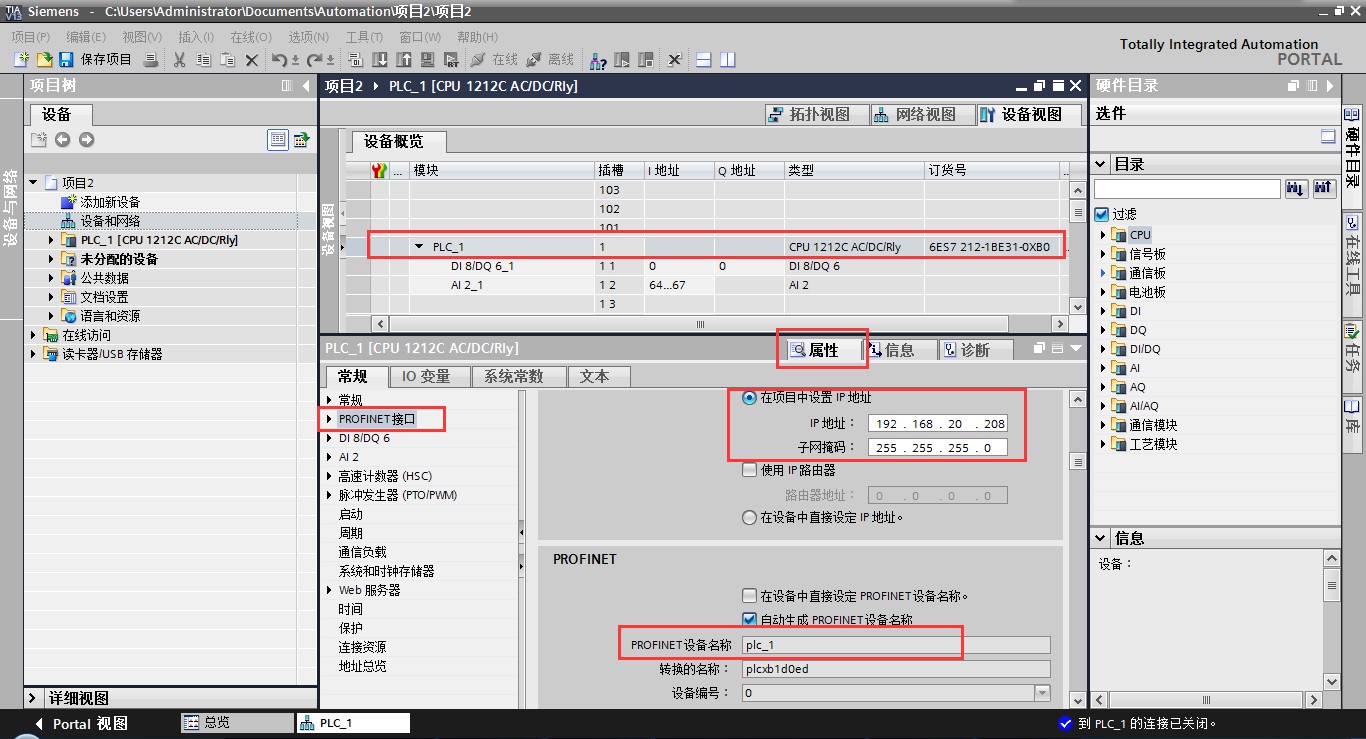Click the forward arrow in project tree
The image size is (1366, 739).
(86, 140)
